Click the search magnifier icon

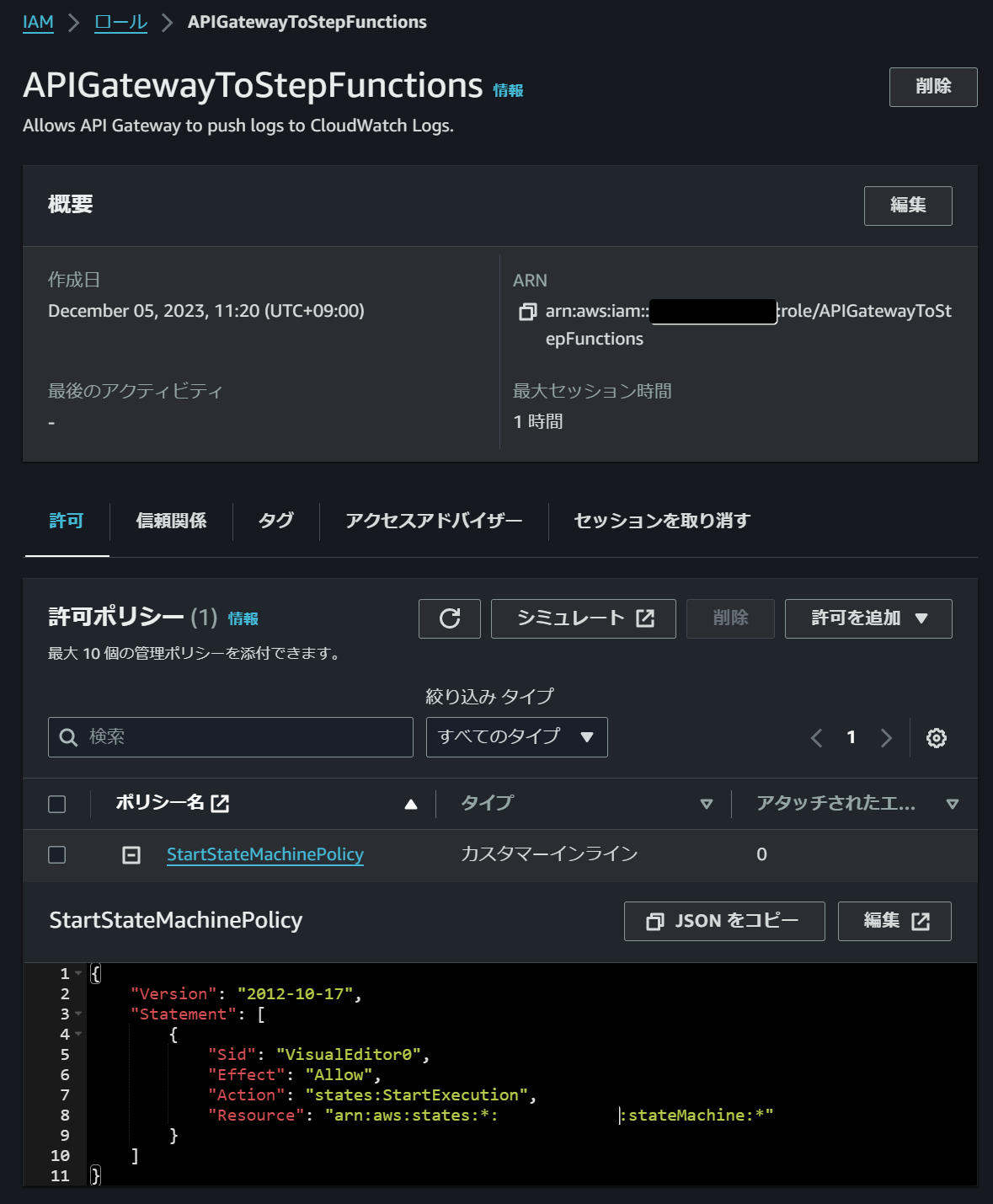67,736
